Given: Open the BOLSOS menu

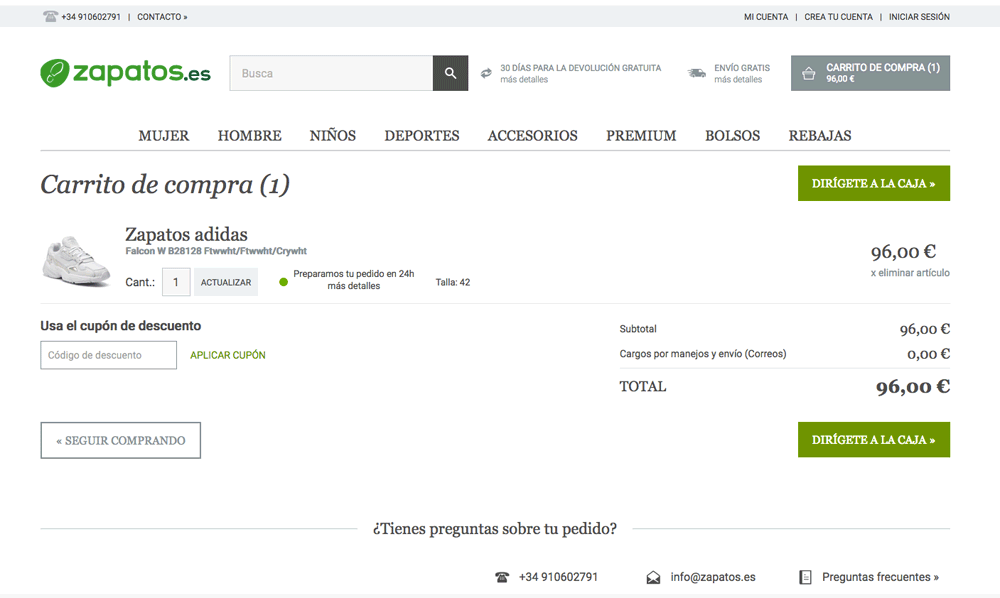Looking at the screenshot, I should click(732, 136).
